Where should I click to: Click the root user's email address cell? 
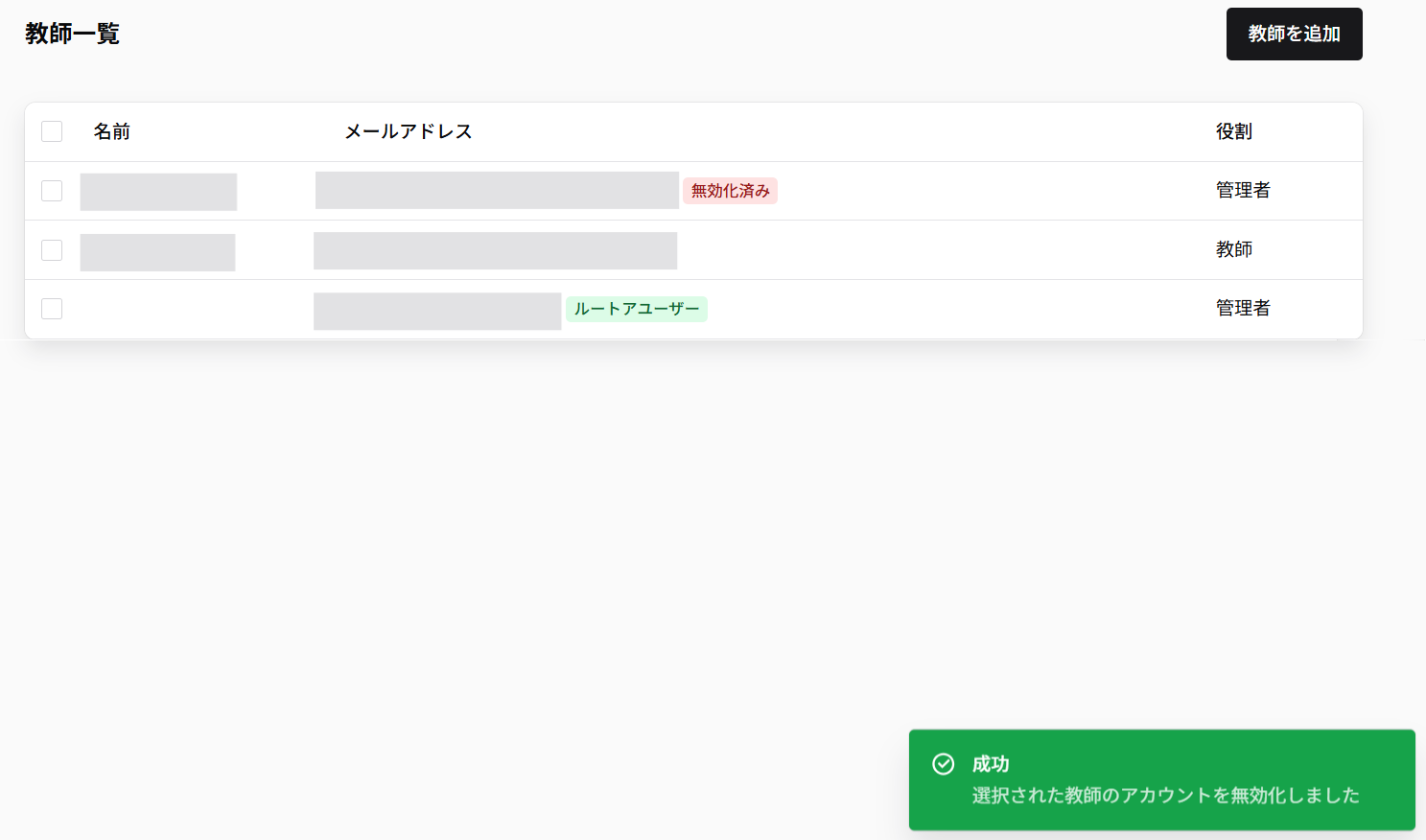[437, 310]
